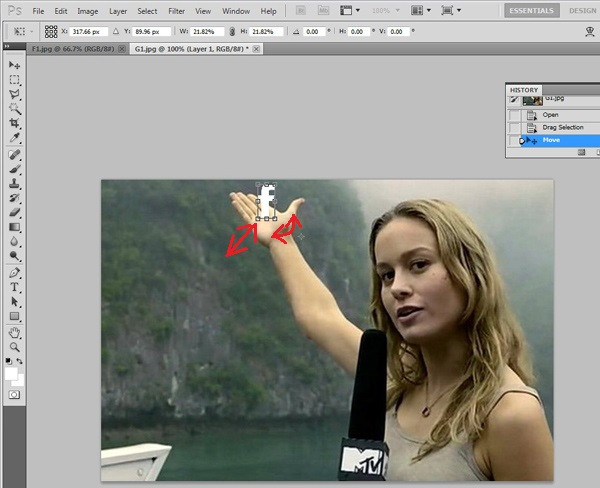Set history brush source for Drag Selection
Viewport: 600px width, 488px height.
click(x=514, y=127)
